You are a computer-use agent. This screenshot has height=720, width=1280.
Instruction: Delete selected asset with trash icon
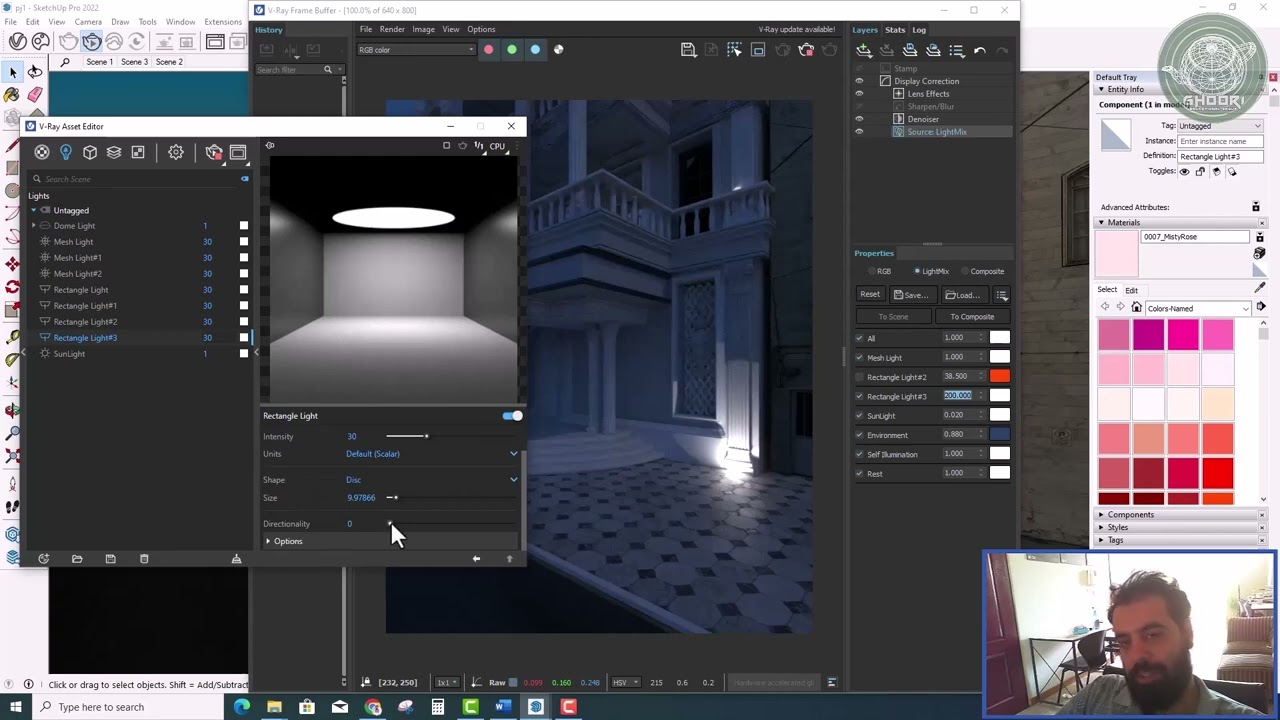point(144,559)
